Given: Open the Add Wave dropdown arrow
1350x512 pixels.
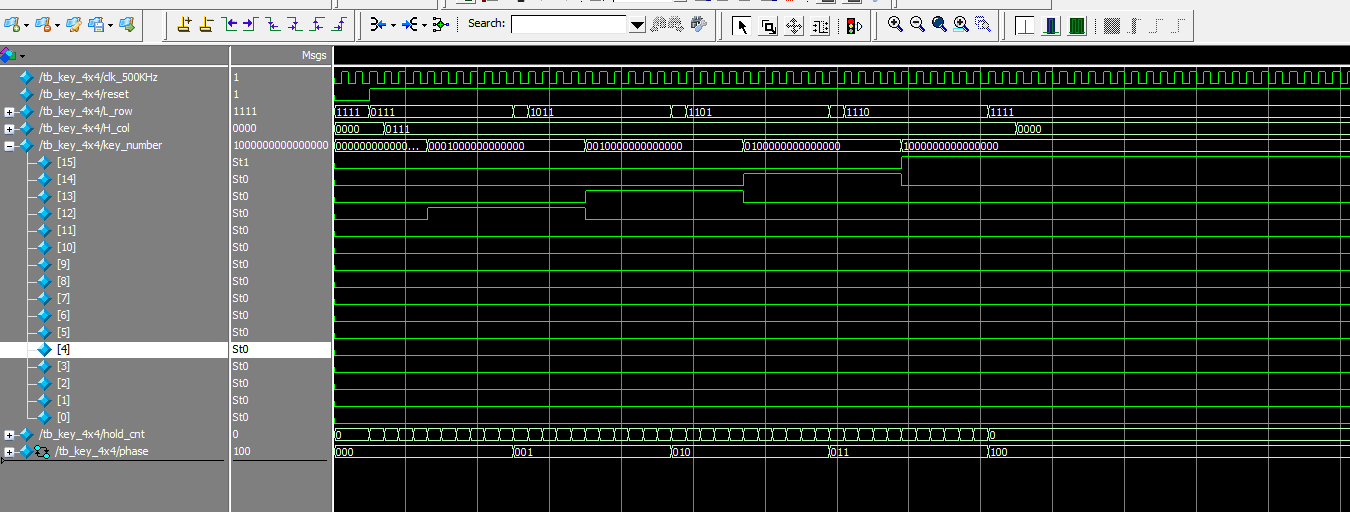Looking at the screenshot, I should (26, 24).
